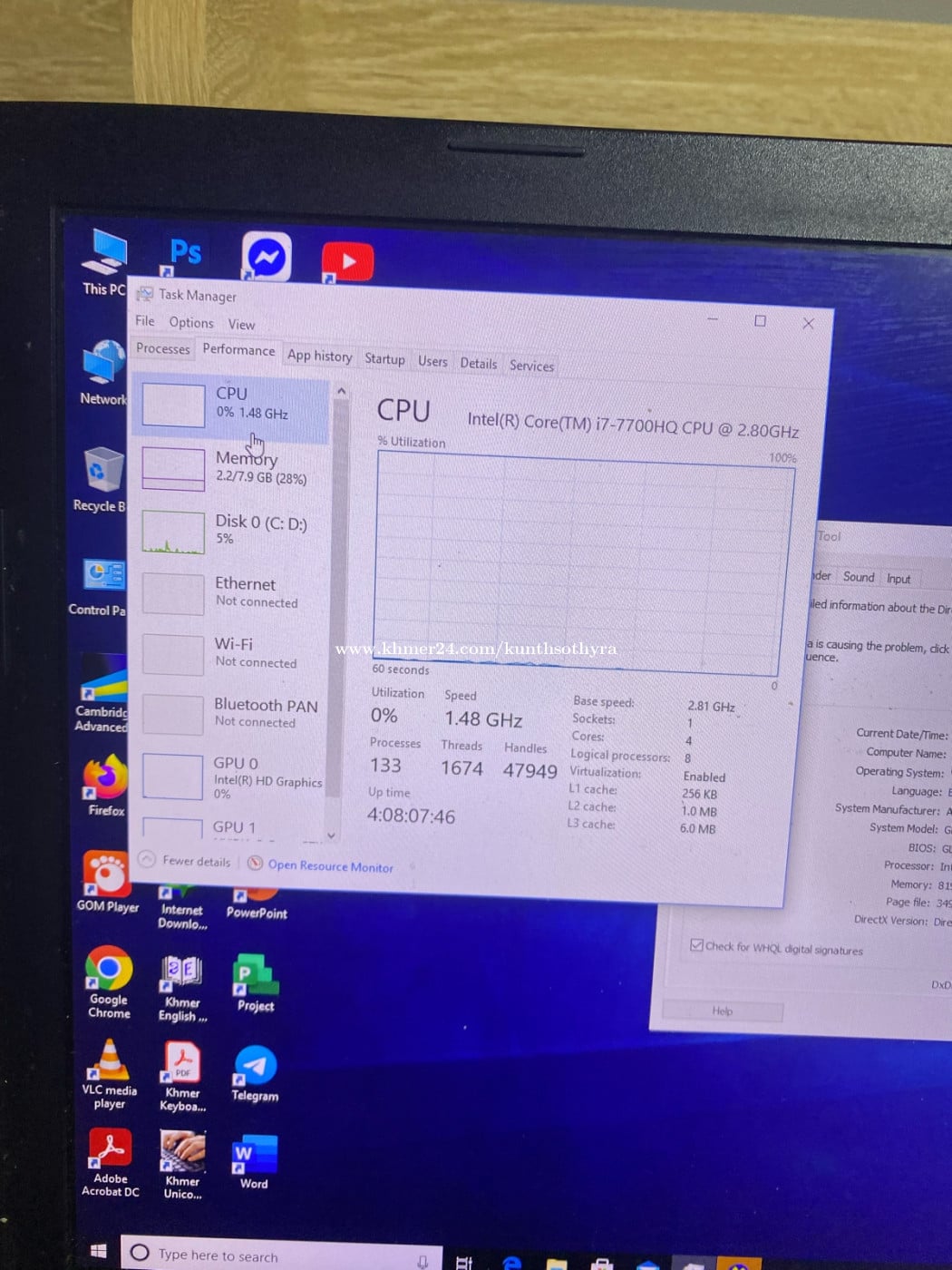Open Edge from the taskbar
The height and width of the screenshot is (1270, 952).
pyautogui.click(x=511, y=1262)
